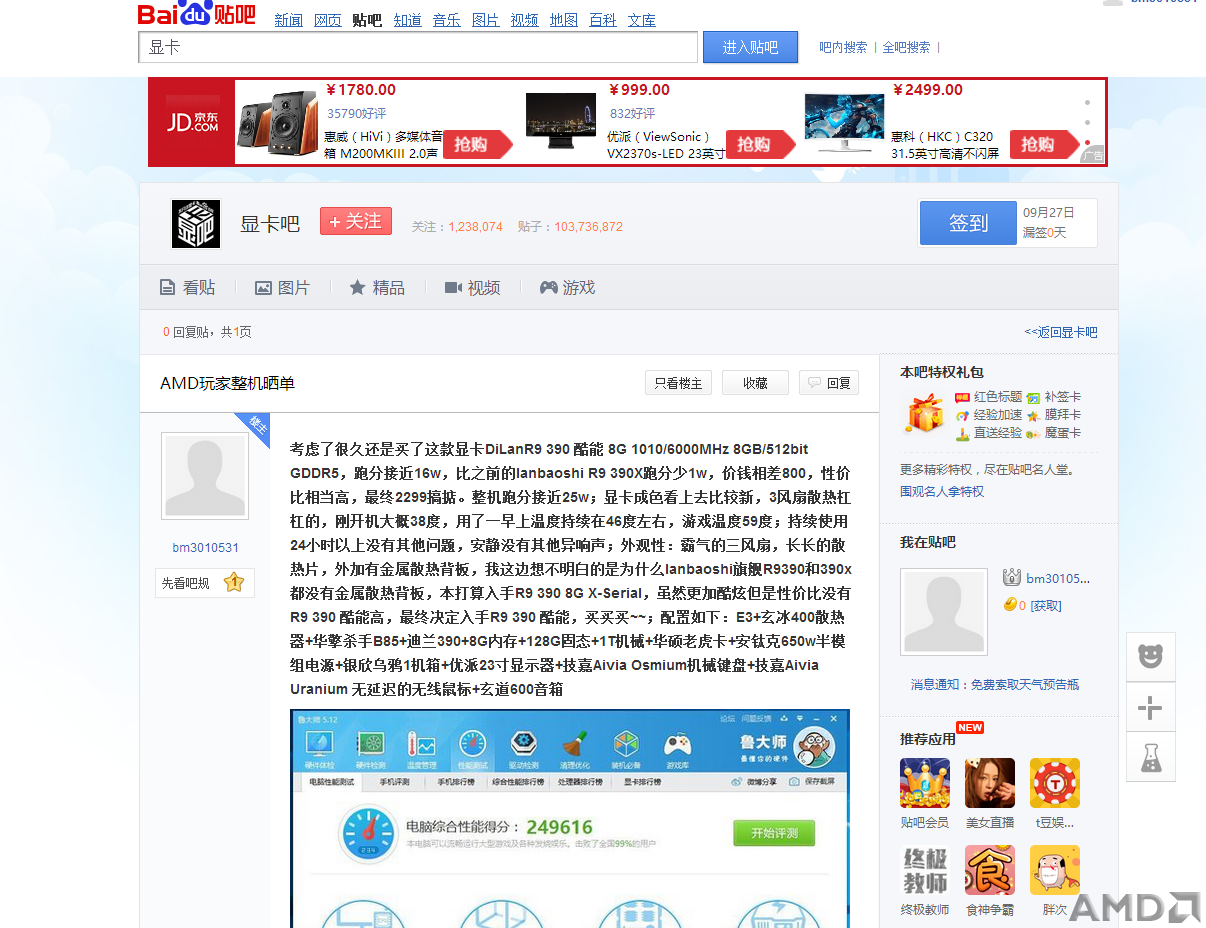Image resolution: width=1206 pixels, height=928 pixels.
Task: Click the 全吧搜索 link
Action: click(x=906, y=47)
